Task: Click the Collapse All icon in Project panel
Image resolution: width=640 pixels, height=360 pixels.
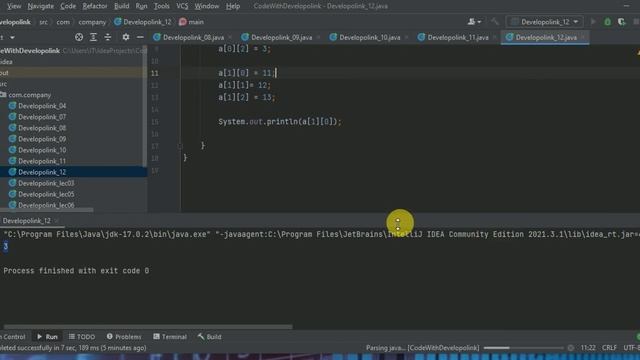Action: 108,37
